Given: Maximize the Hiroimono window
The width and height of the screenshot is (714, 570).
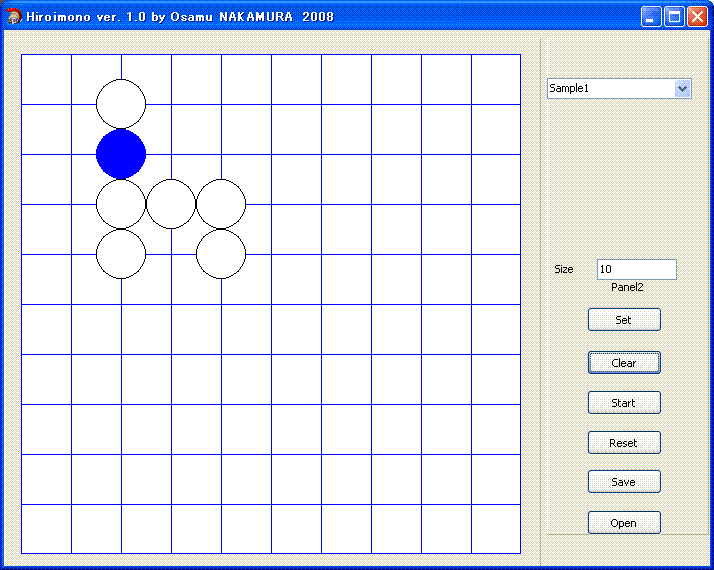Looking at the screenshot, I should point(674,17).
